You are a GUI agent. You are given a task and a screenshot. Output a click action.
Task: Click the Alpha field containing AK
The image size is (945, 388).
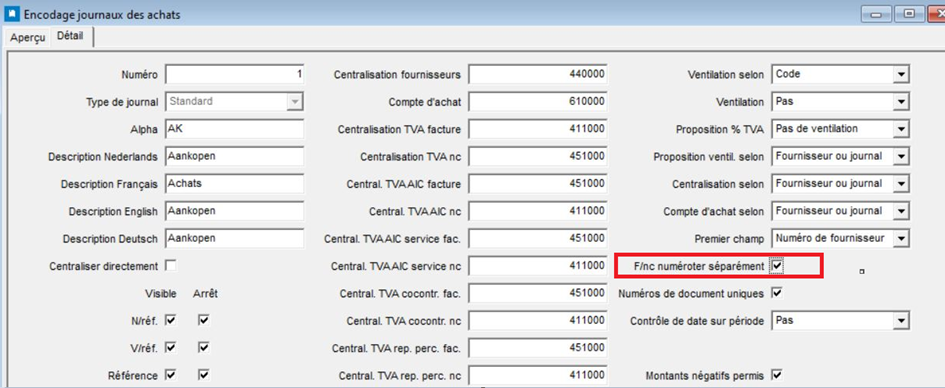(x=234, y=129)
